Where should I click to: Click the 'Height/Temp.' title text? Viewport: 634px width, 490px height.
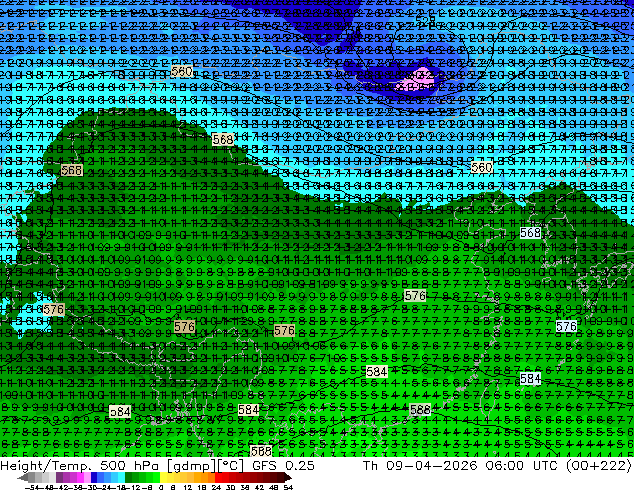pyautogui.click(x=45, y=465)
